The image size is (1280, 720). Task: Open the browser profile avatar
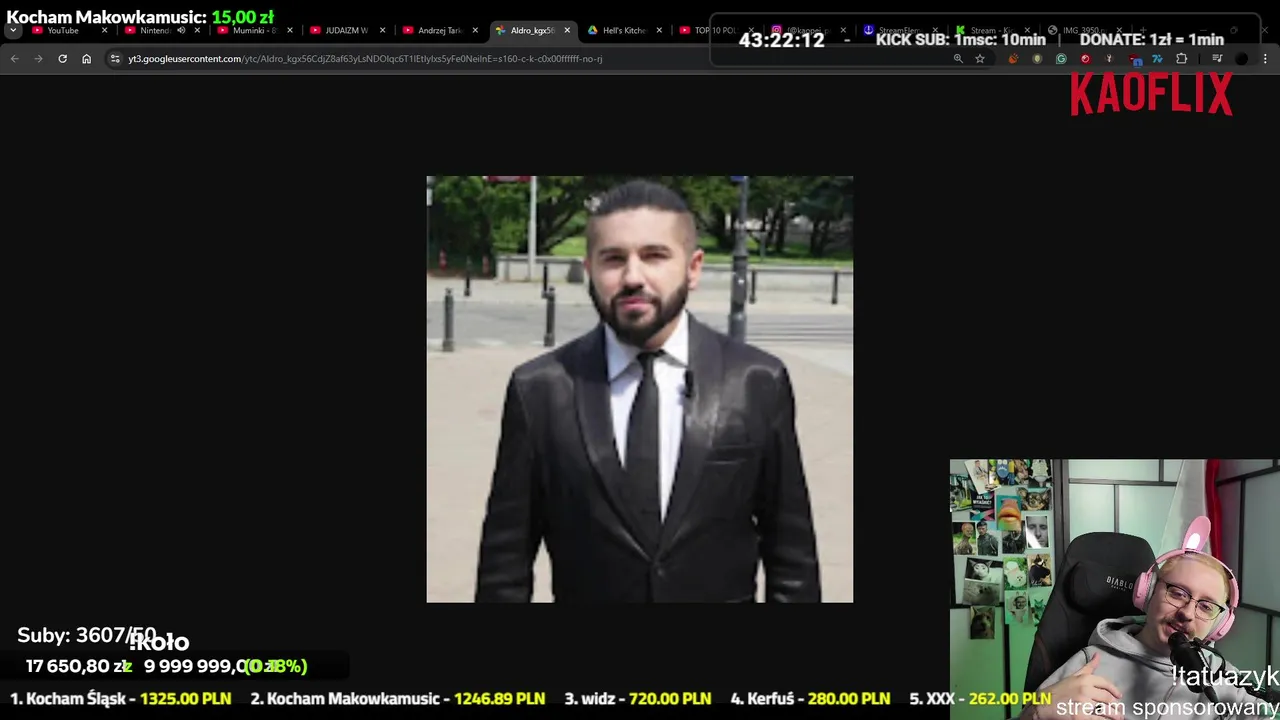click(1241, 59)
